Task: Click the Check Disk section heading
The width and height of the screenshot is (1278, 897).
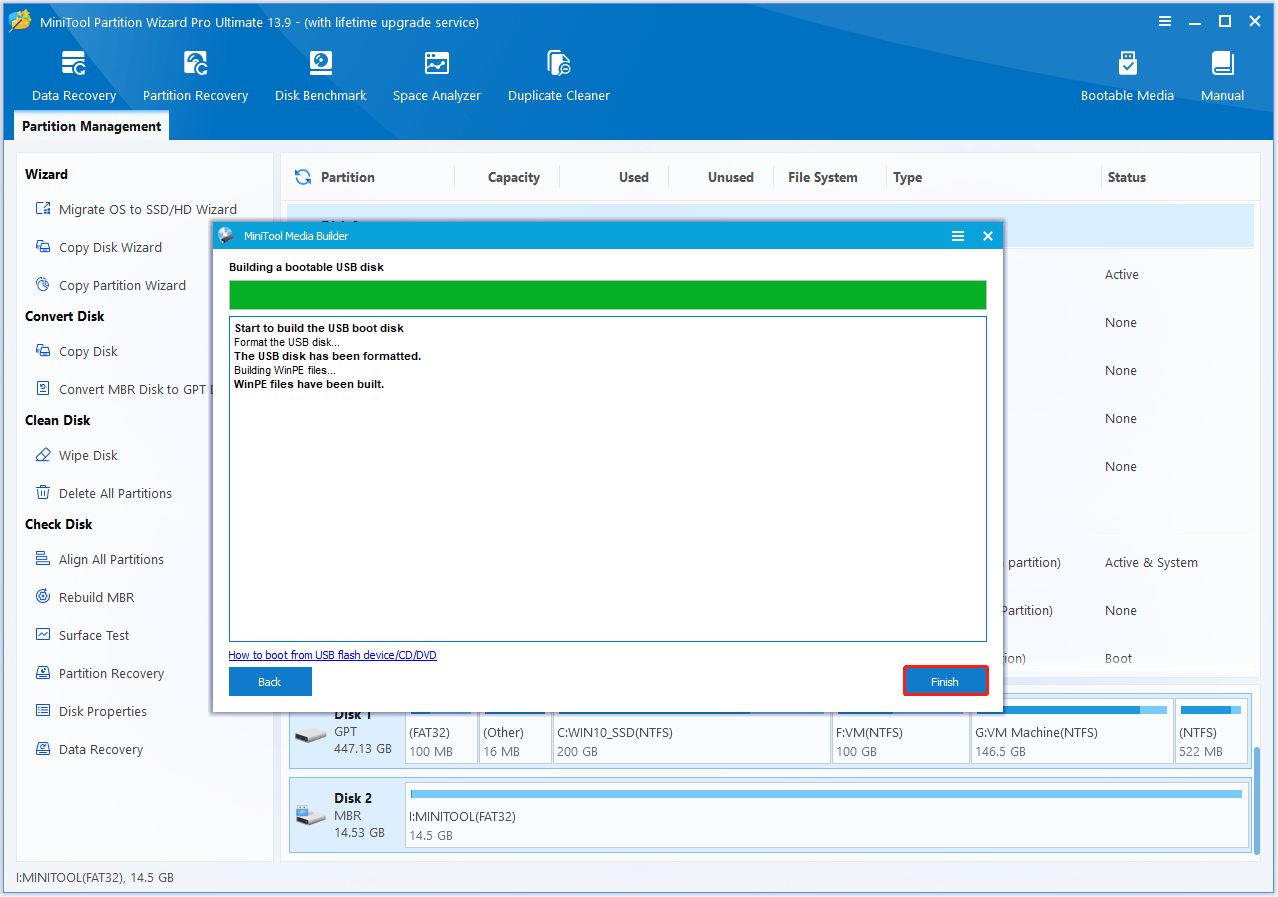Action: [59, 524]
